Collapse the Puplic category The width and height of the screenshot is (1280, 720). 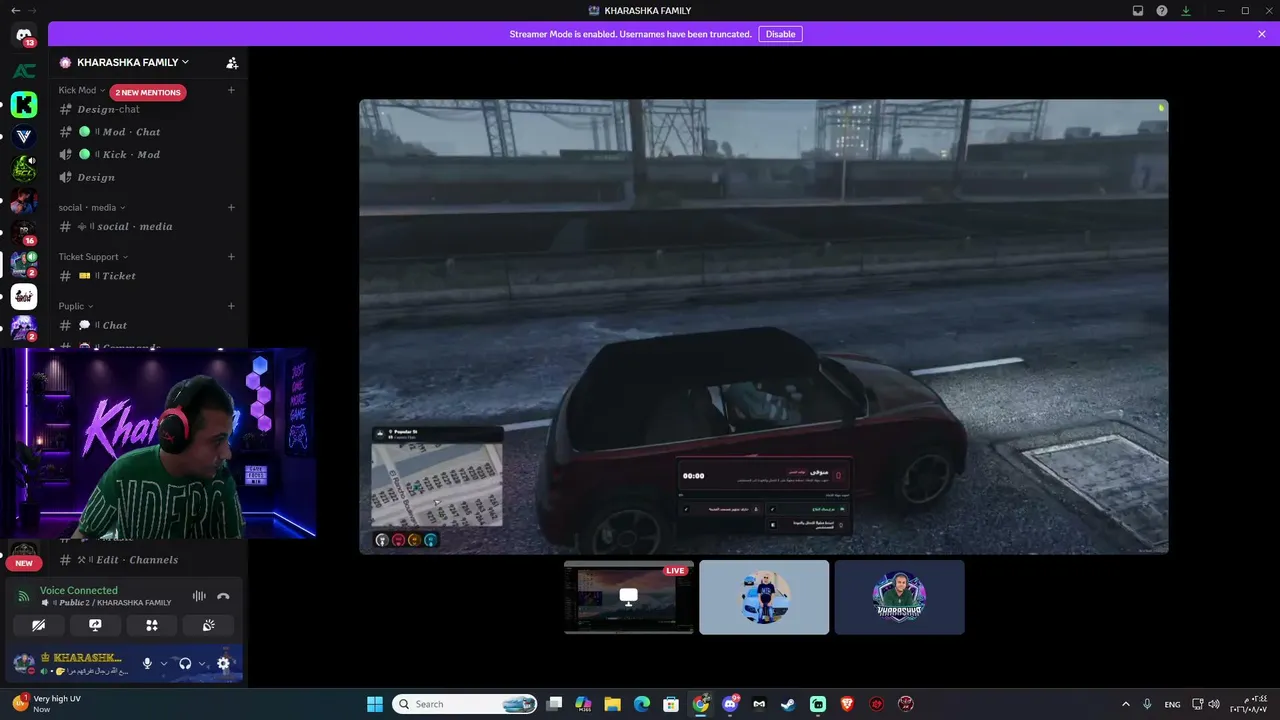76,306
